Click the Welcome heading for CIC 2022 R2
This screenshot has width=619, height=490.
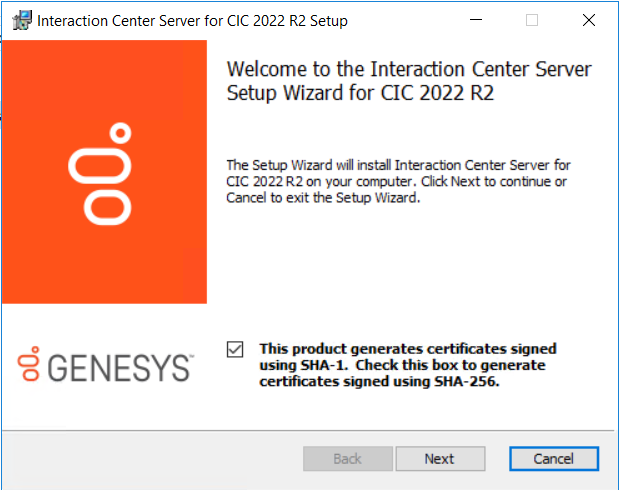pyautogui.click(x=409, y=82)
